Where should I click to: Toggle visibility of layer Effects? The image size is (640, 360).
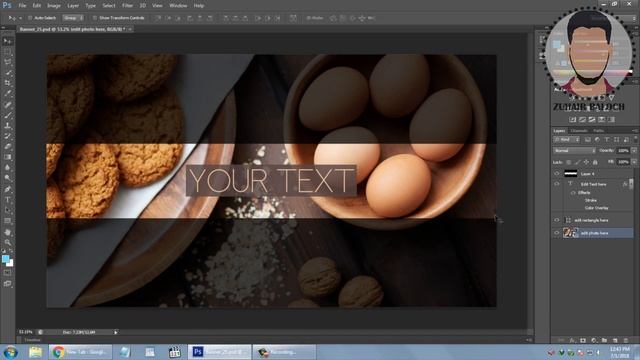click(x=573, y=192)
